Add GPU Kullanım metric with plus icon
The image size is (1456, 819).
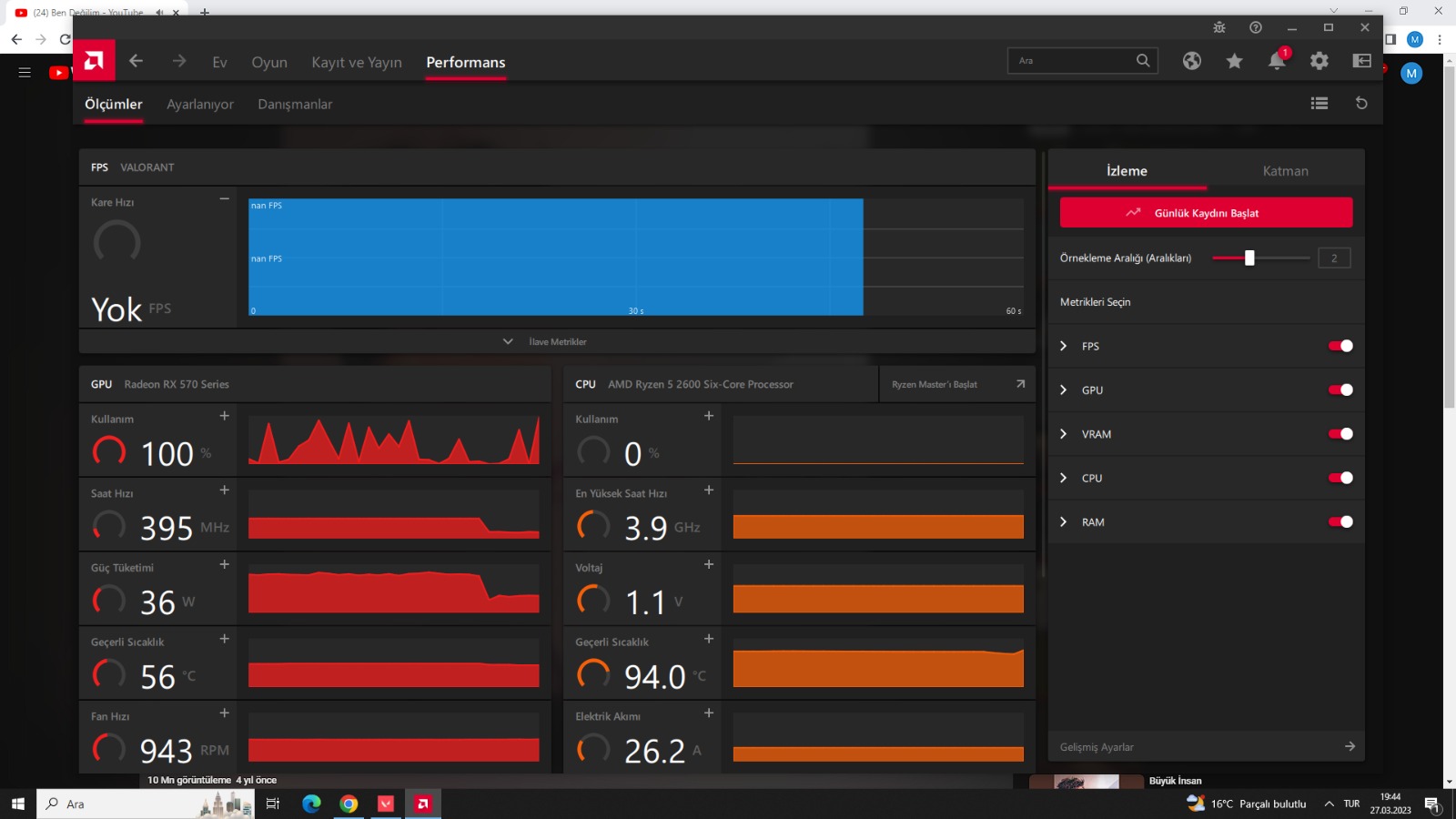(224, 416)
